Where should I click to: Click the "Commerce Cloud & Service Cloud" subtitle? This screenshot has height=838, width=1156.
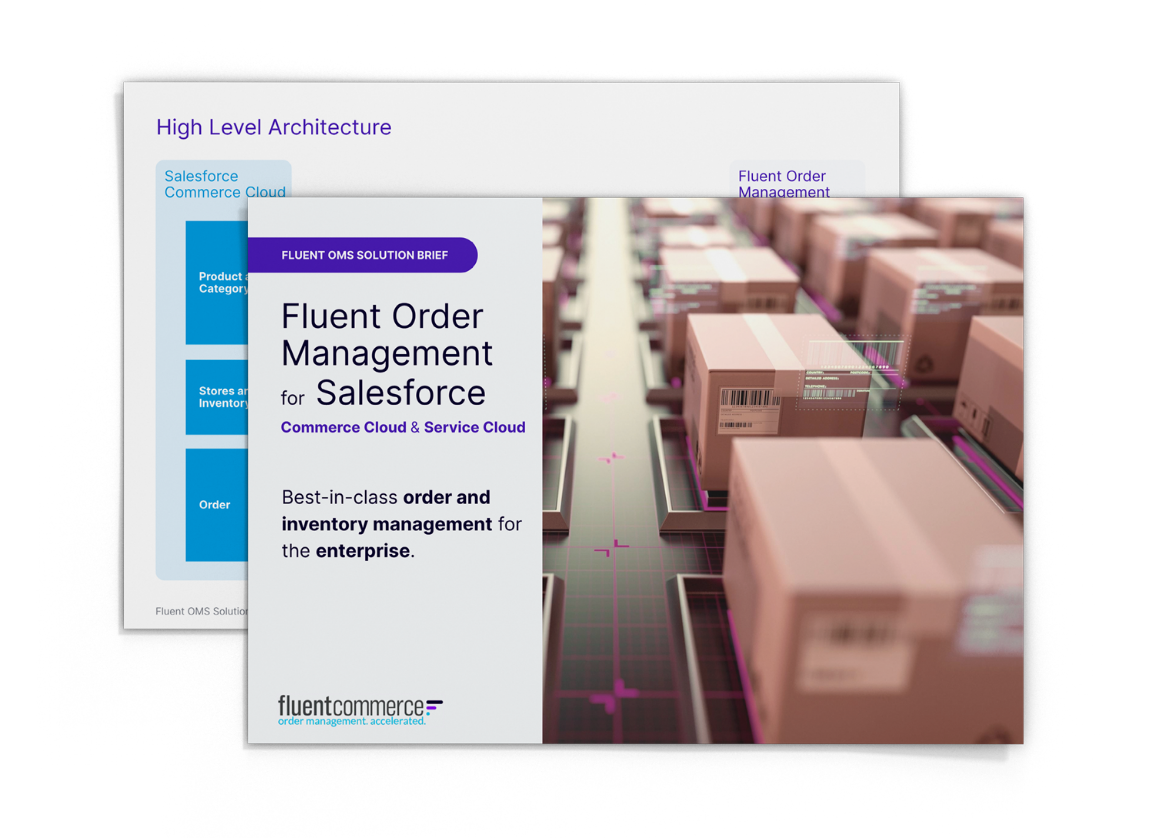403,427
